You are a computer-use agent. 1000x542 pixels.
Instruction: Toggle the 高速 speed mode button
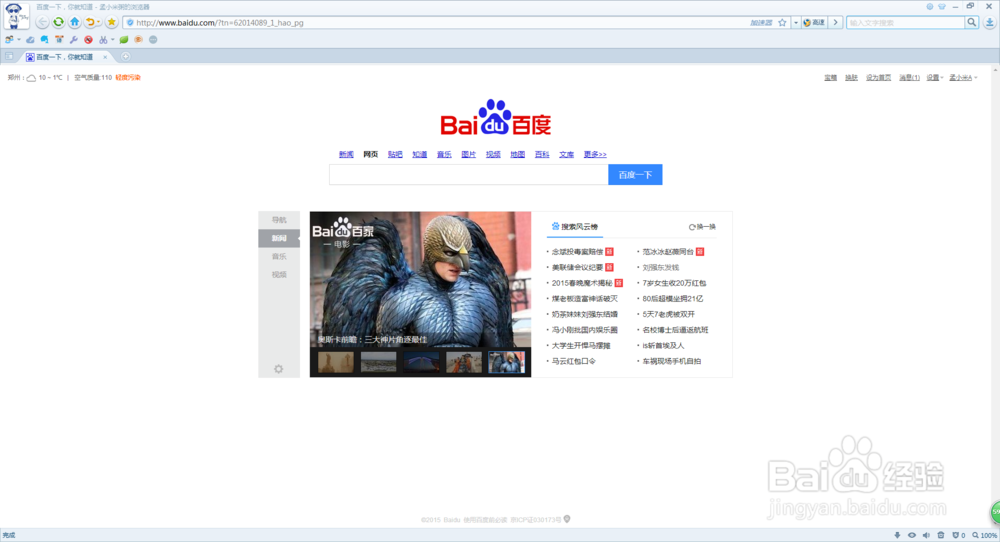pyautogui.click(x=814, y=22)
